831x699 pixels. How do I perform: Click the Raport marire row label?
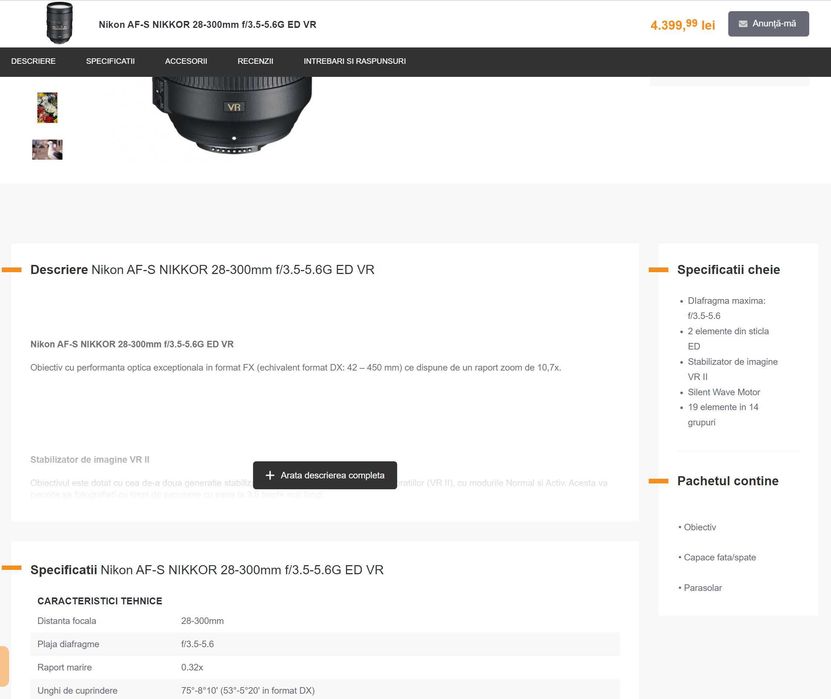click(x=65, y=667)
